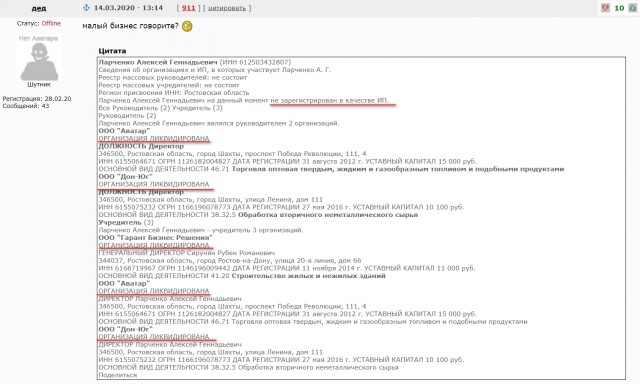Click ГЕНЕРАЛЬНЫЙ ДИРЕКТОР Сирунян Рубен Романович line

click(187, 253)
